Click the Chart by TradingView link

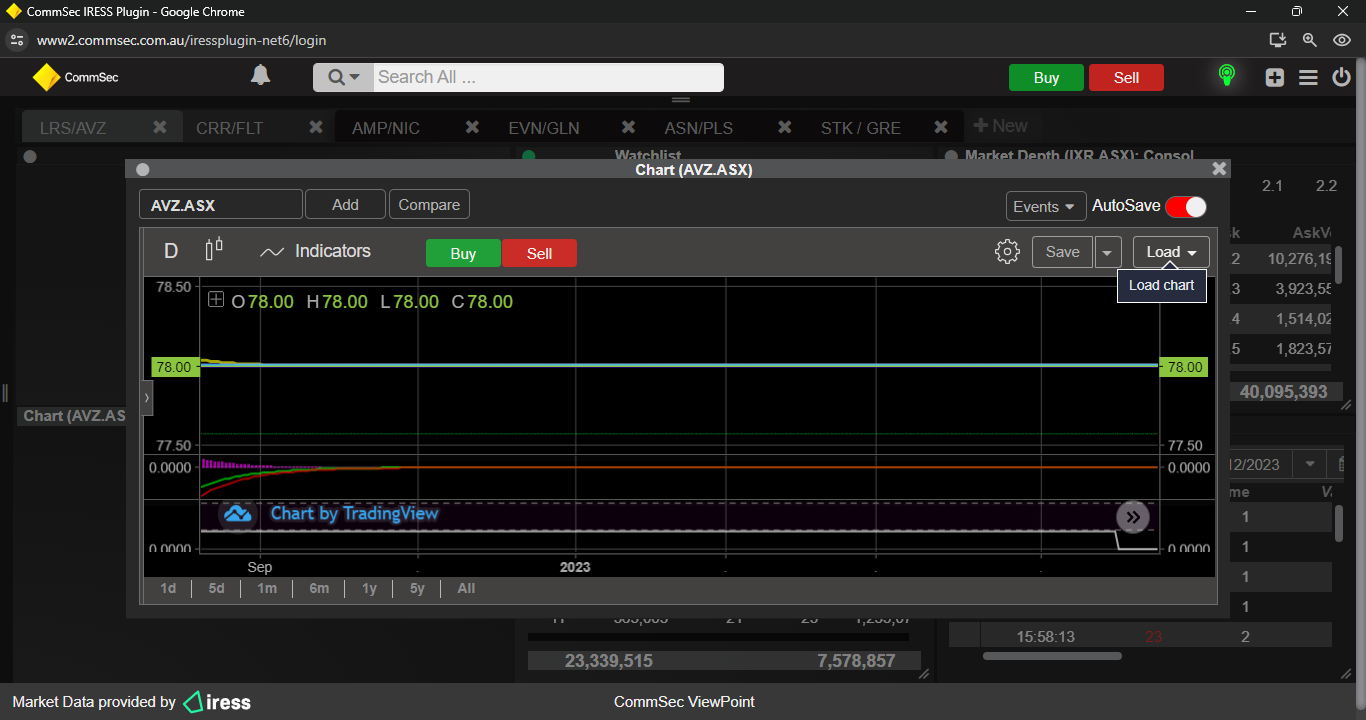354,513
